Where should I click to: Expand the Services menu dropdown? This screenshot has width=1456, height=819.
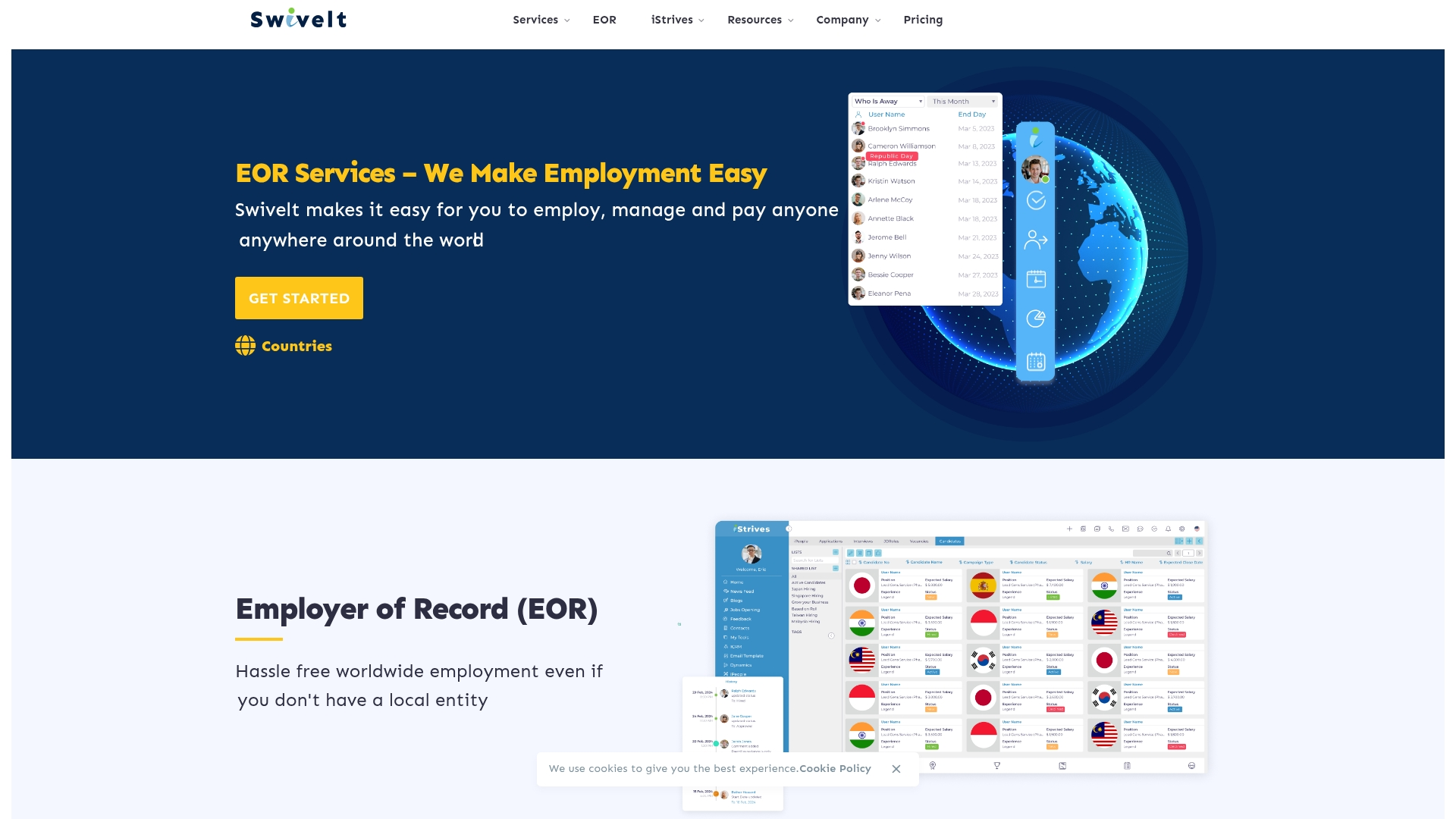coord(541,20)
